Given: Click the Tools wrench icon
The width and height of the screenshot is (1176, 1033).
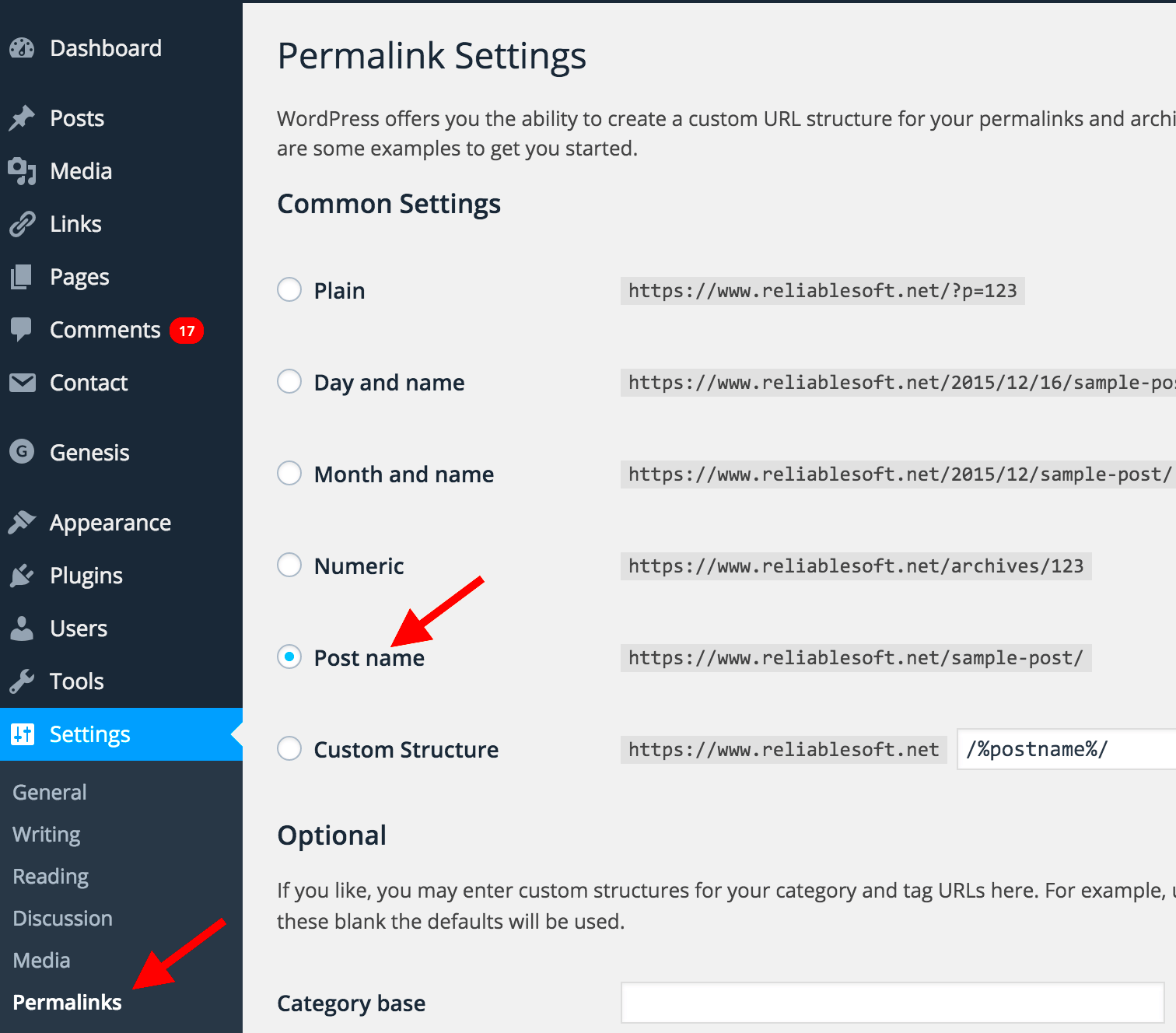Looking at the screenshot, I should point(22,681).
